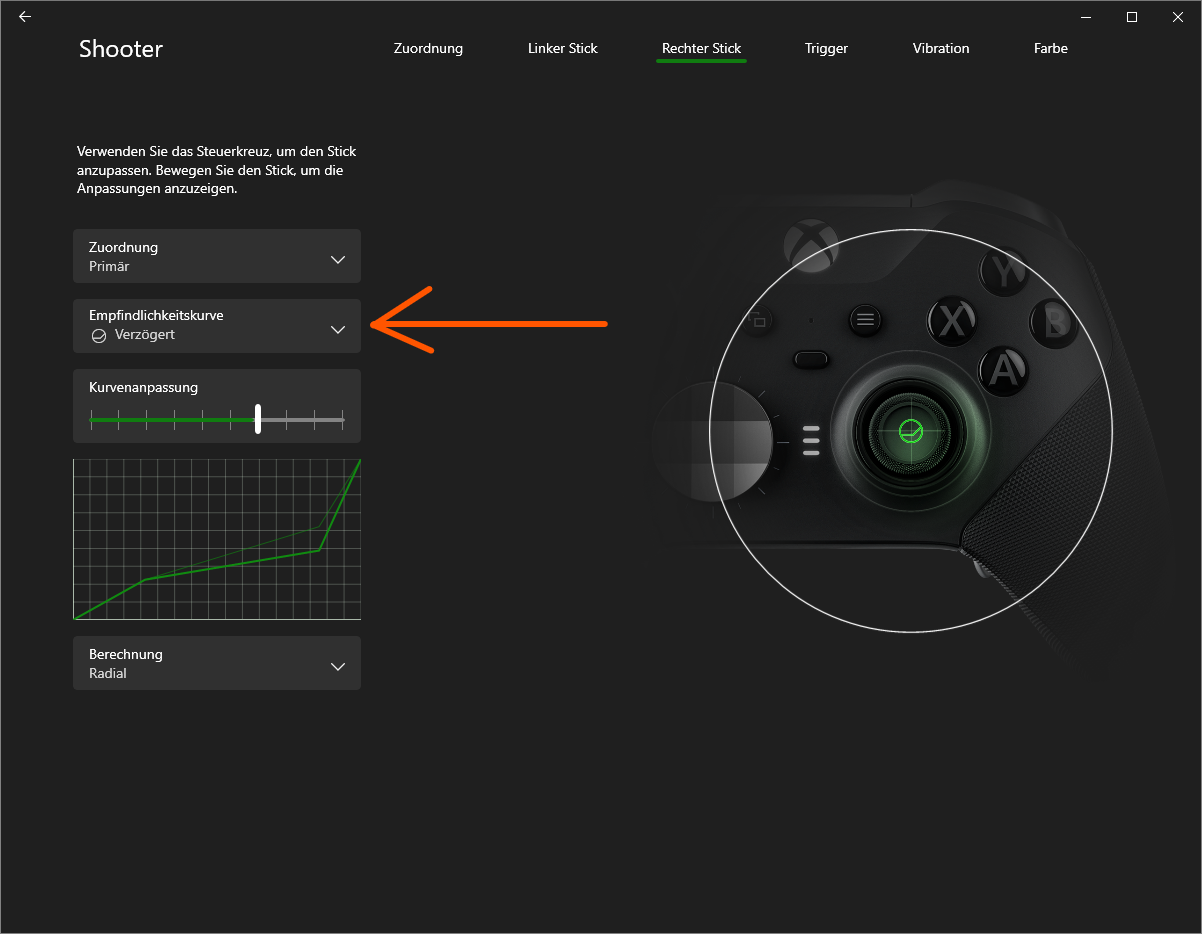This screenshot has height=934, width=1202.
Task: Click the share button below the menu button
Action: tap(812, 359)
